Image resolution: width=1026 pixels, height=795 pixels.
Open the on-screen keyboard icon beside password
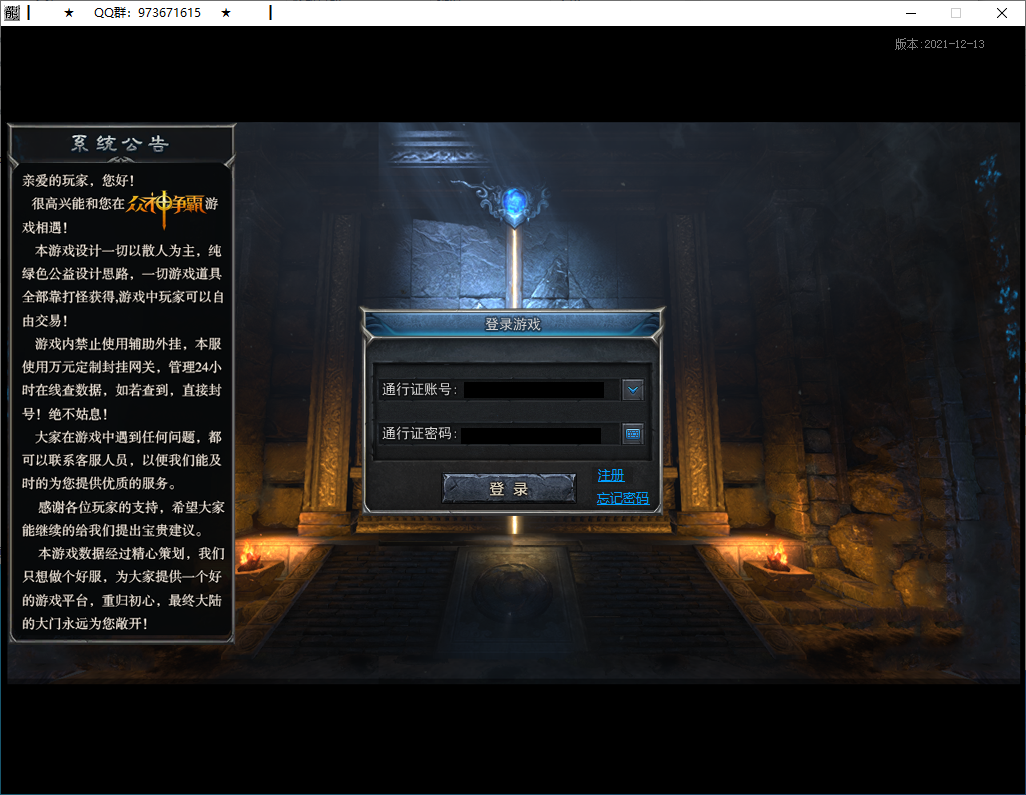pyautogui.click(x=633, y=434)
